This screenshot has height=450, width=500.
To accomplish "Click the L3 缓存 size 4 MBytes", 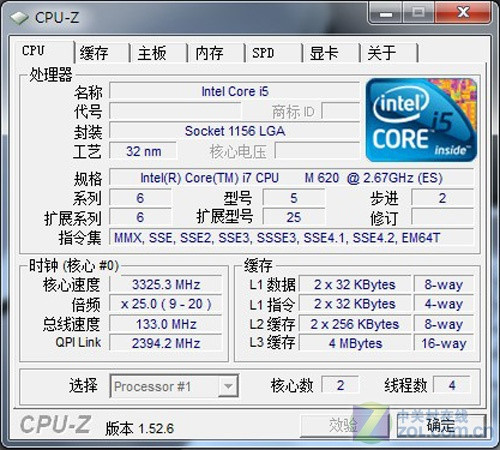I will 355,343.
